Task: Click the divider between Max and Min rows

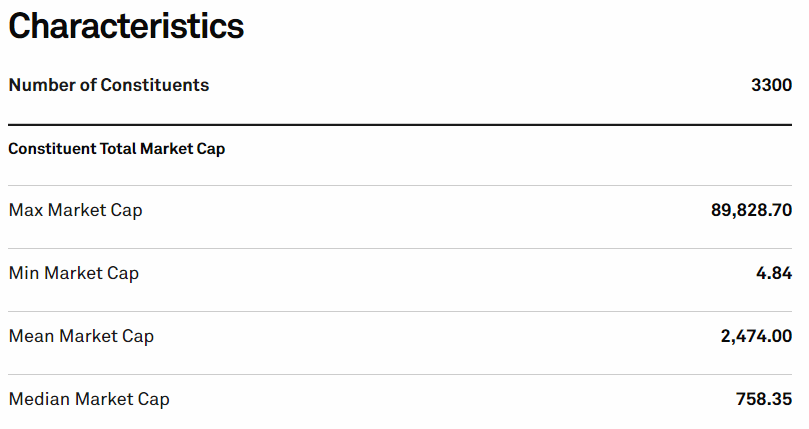Action: tap(400, 248)
